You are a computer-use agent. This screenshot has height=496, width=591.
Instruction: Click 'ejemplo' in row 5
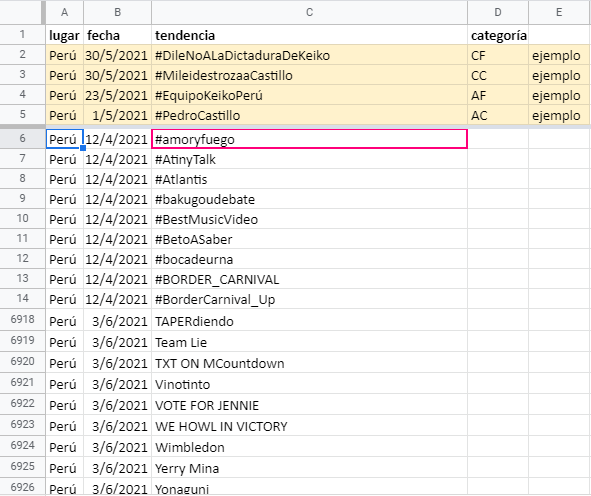(559, 115)
